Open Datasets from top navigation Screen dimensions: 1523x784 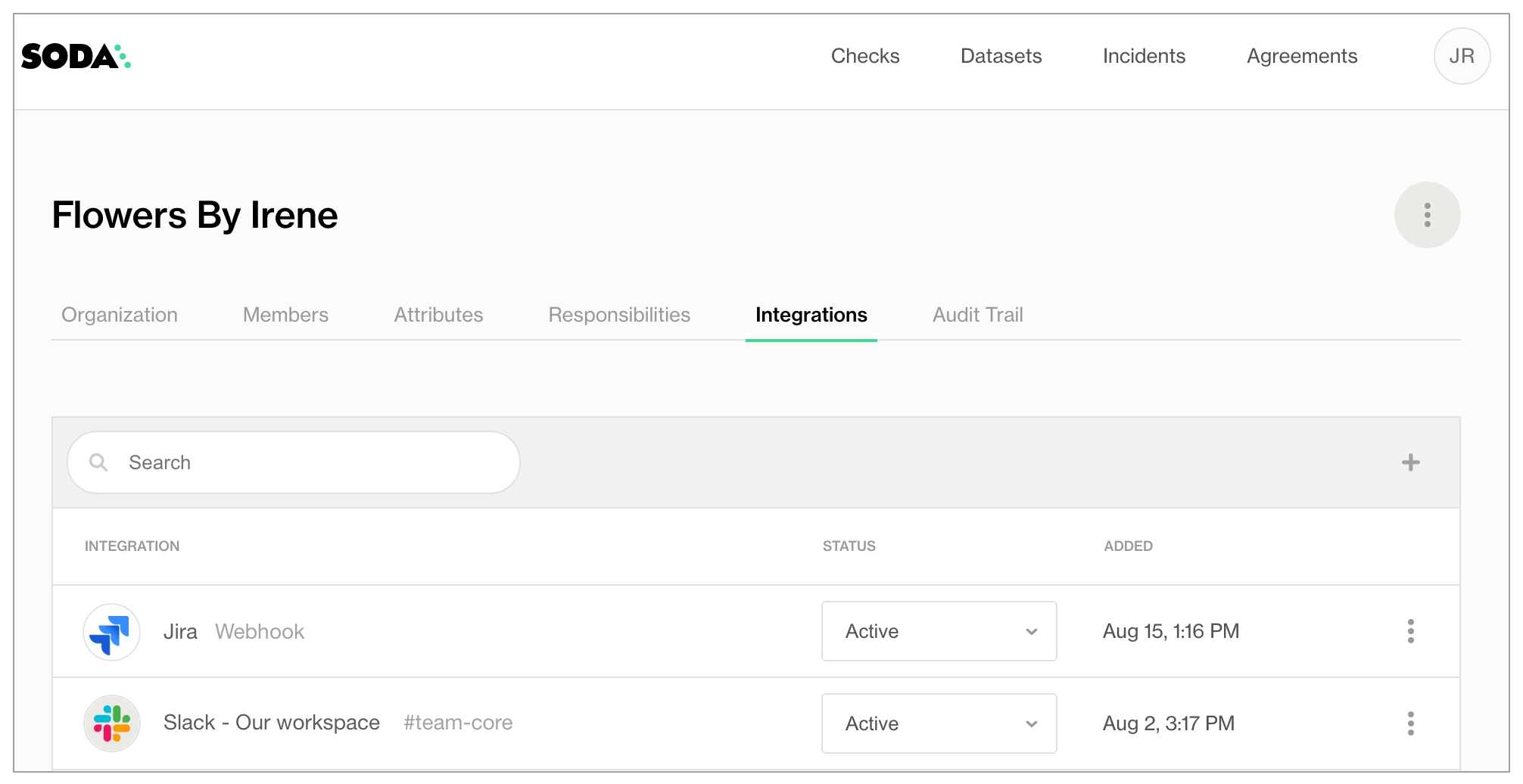point(1001,56)
